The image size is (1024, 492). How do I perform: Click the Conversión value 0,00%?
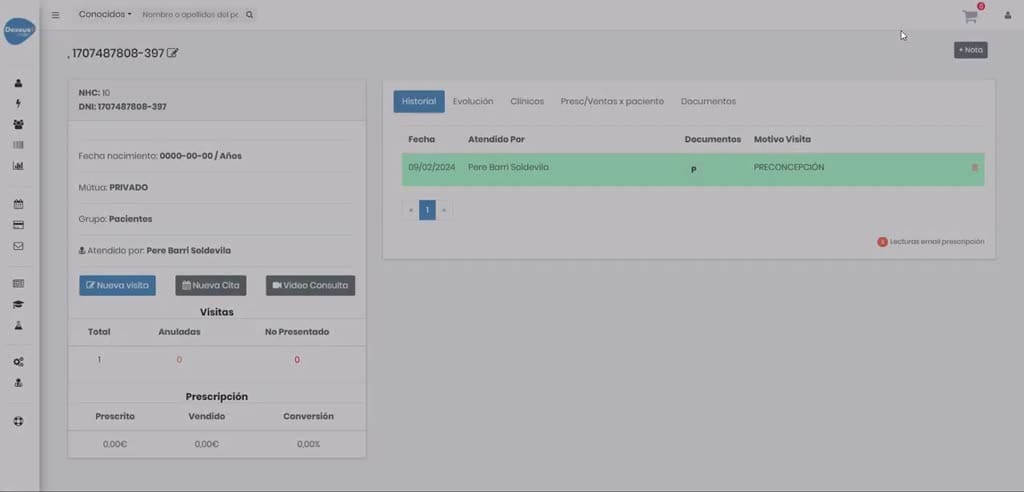308,444
